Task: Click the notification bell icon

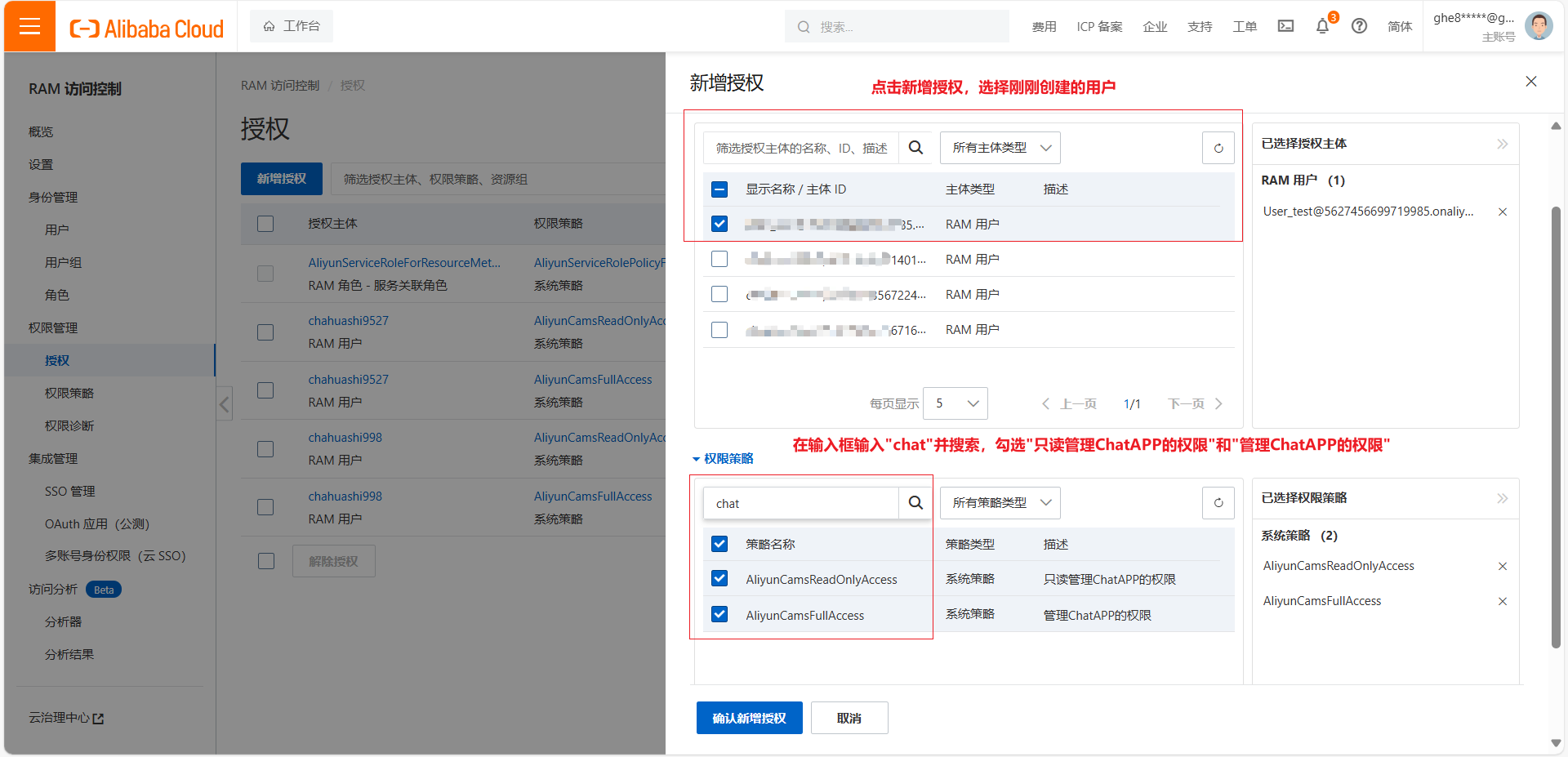Action: (x=1322, y=26)
